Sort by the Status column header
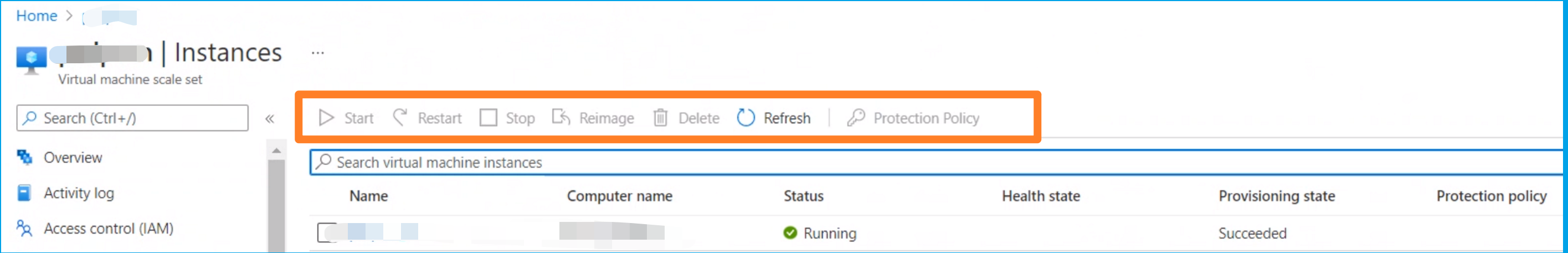 pos(804,196)
